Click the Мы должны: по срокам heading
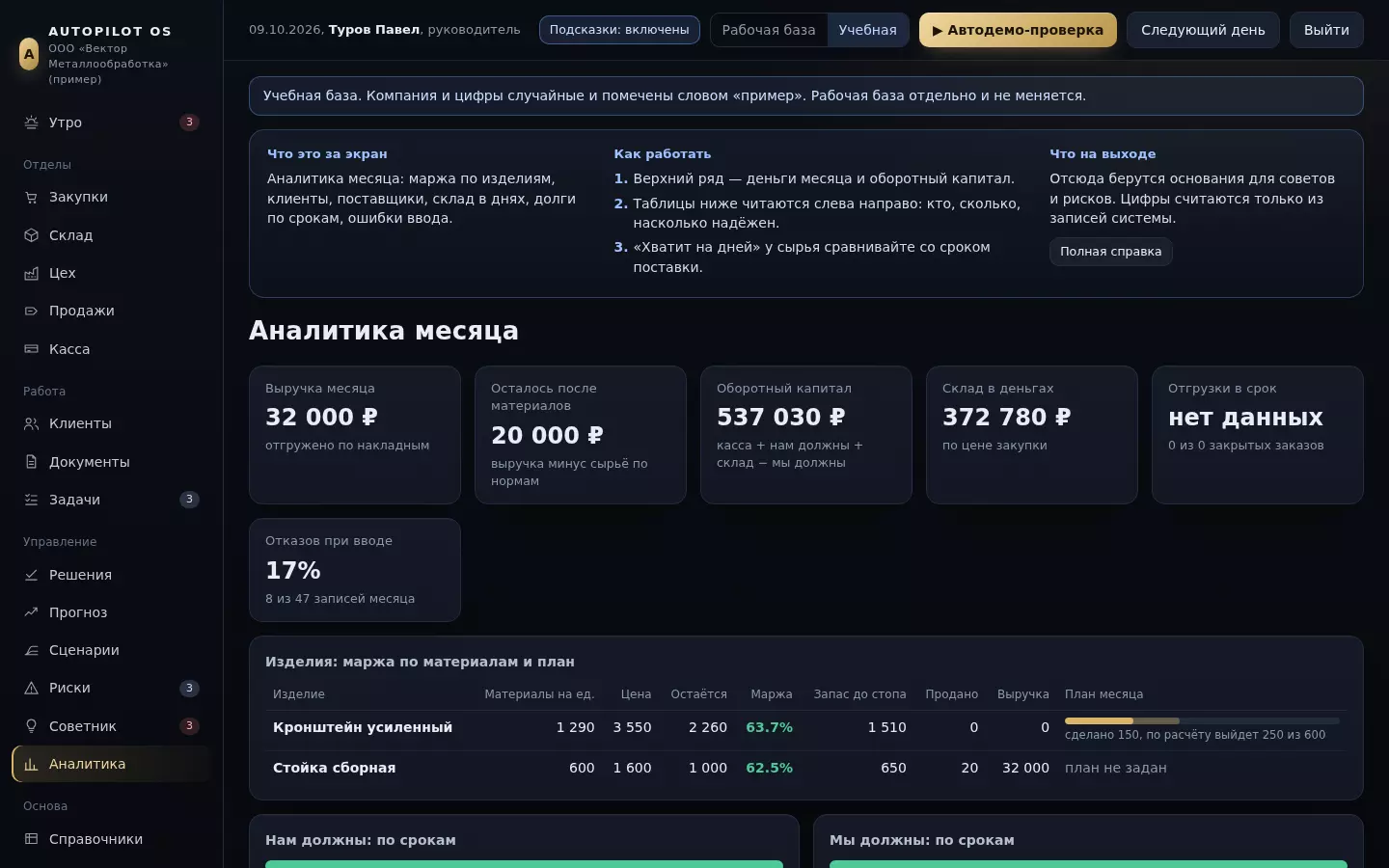 coord(922,840)
